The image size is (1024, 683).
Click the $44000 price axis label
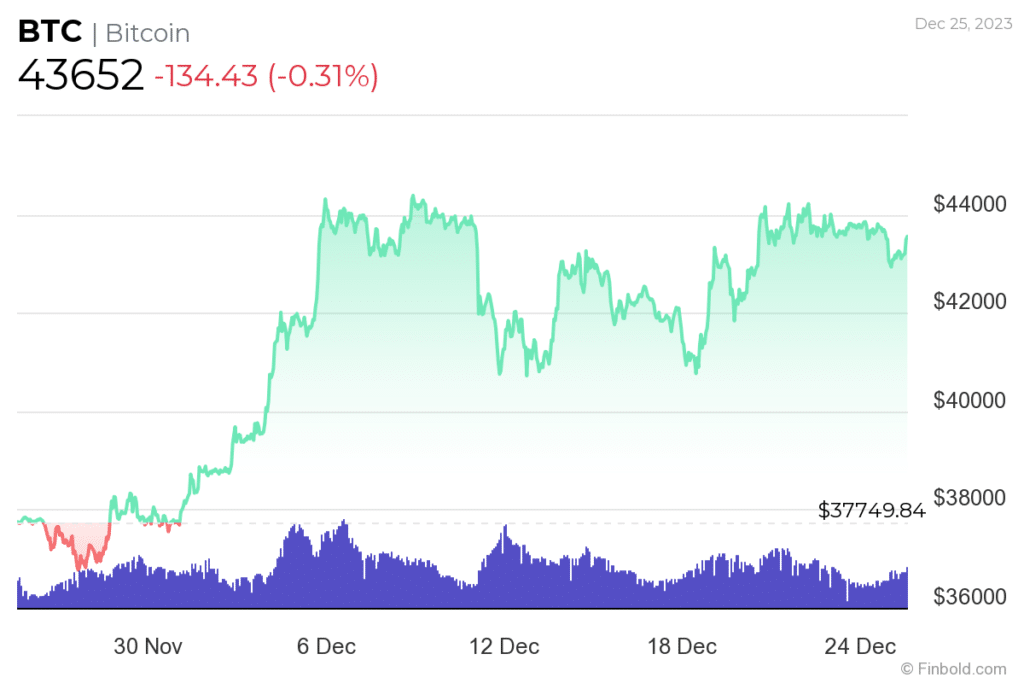[x=969, y=204]
